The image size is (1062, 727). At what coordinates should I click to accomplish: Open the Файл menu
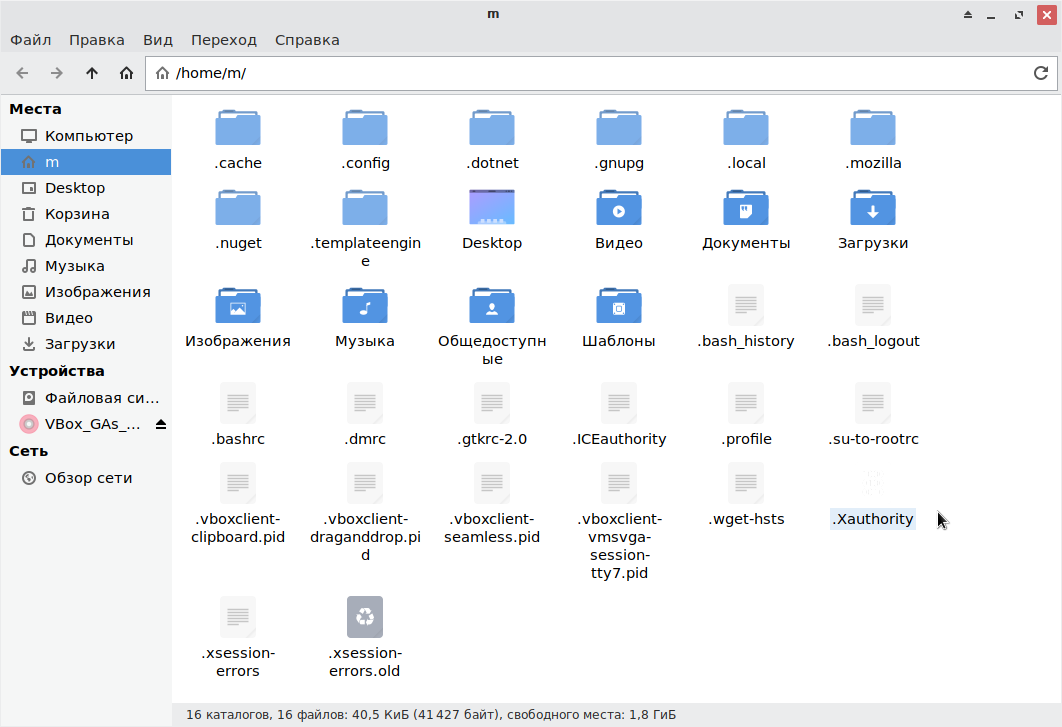[31, 40]
